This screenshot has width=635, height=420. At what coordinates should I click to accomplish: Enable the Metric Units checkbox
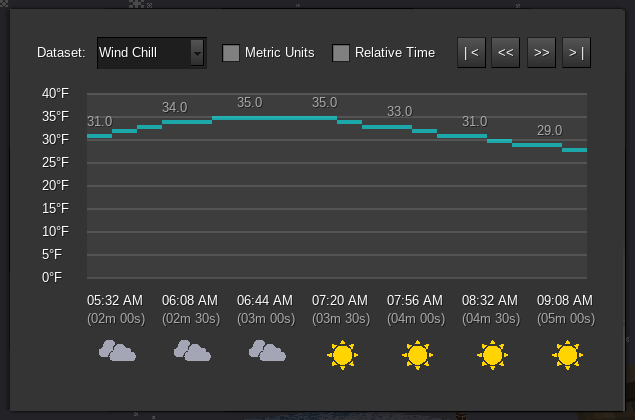(231, 53)
